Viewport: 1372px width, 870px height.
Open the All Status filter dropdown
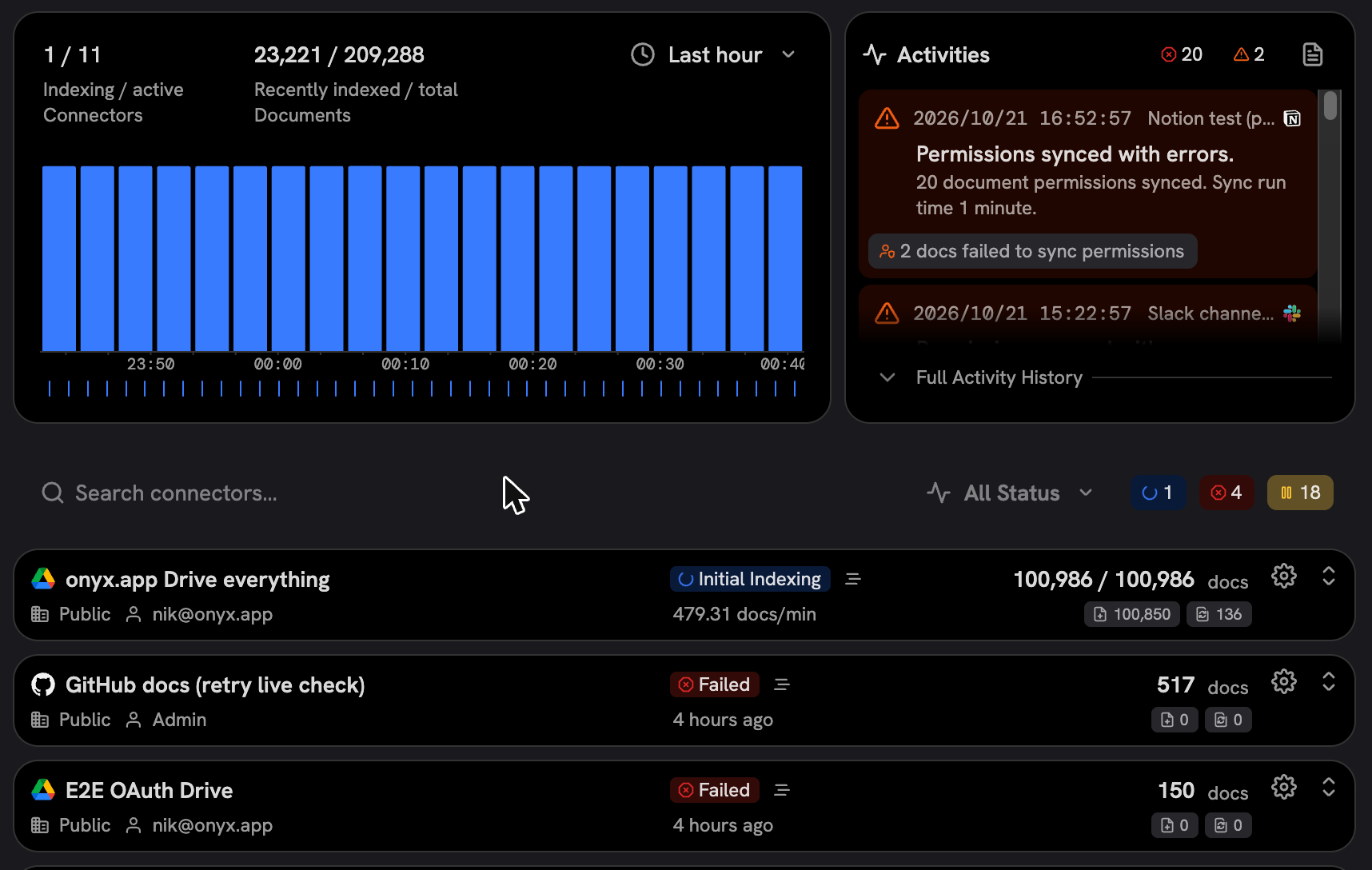1010,492
